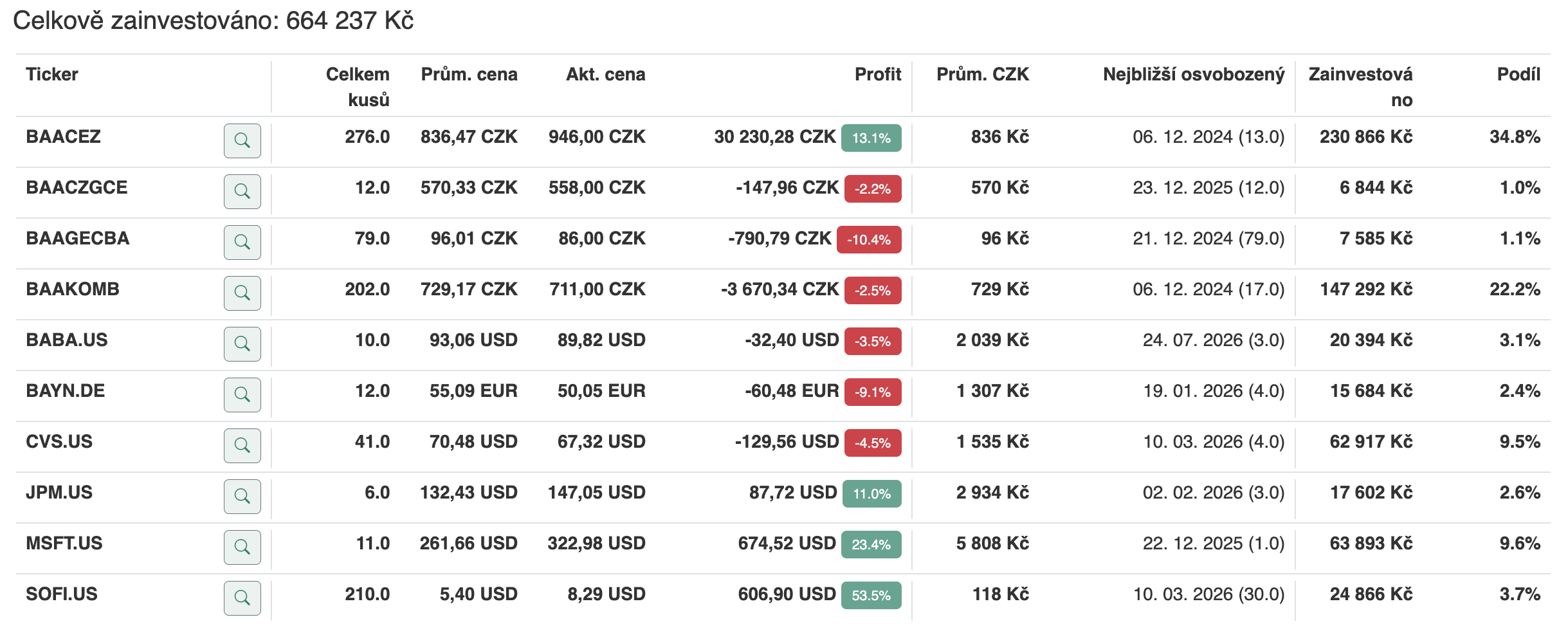This screenshot has width=1568, height=624.
Task: Select the Podíl column header
Action: (1518, 75)
